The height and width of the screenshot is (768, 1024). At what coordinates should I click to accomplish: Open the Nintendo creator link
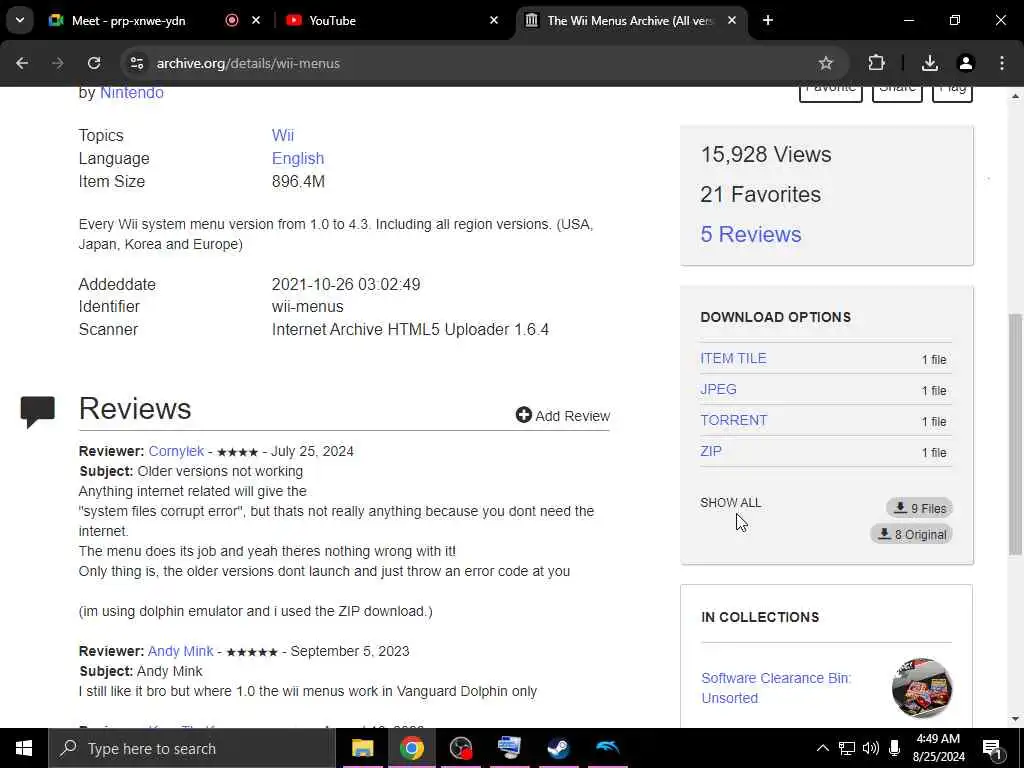[x=131, y=93]
